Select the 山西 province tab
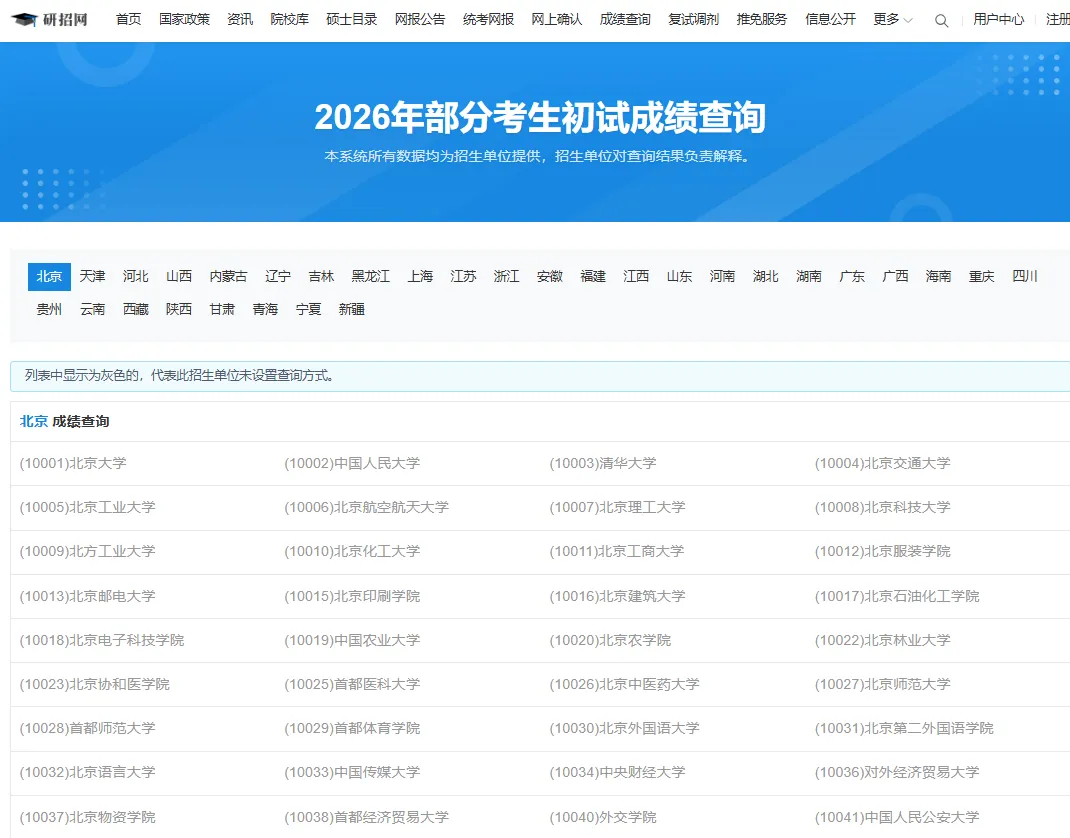1070x838 pixels. point(179,276)
